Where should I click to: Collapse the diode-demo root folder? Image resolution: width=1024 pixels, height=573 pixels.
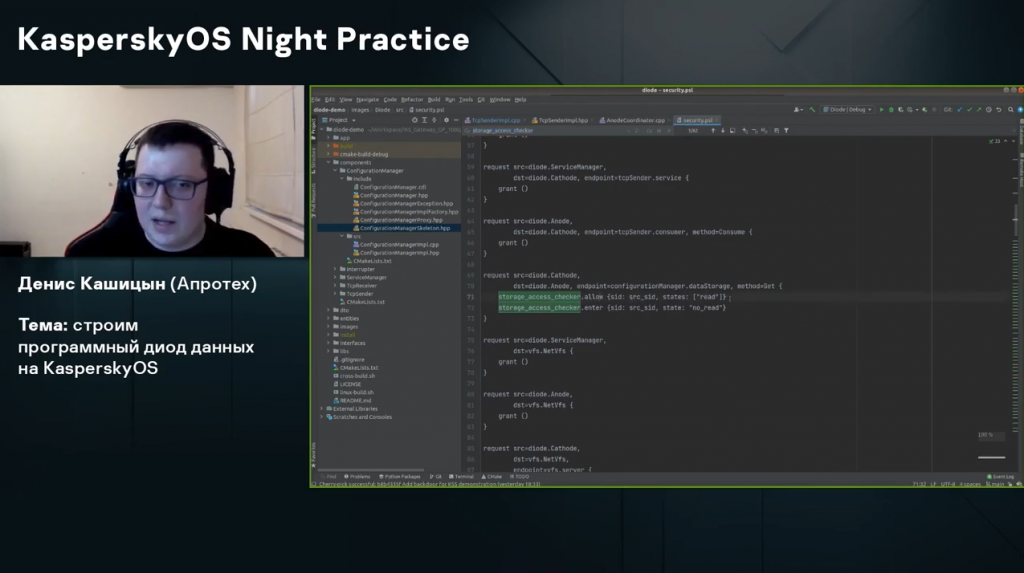pos(322,129)
